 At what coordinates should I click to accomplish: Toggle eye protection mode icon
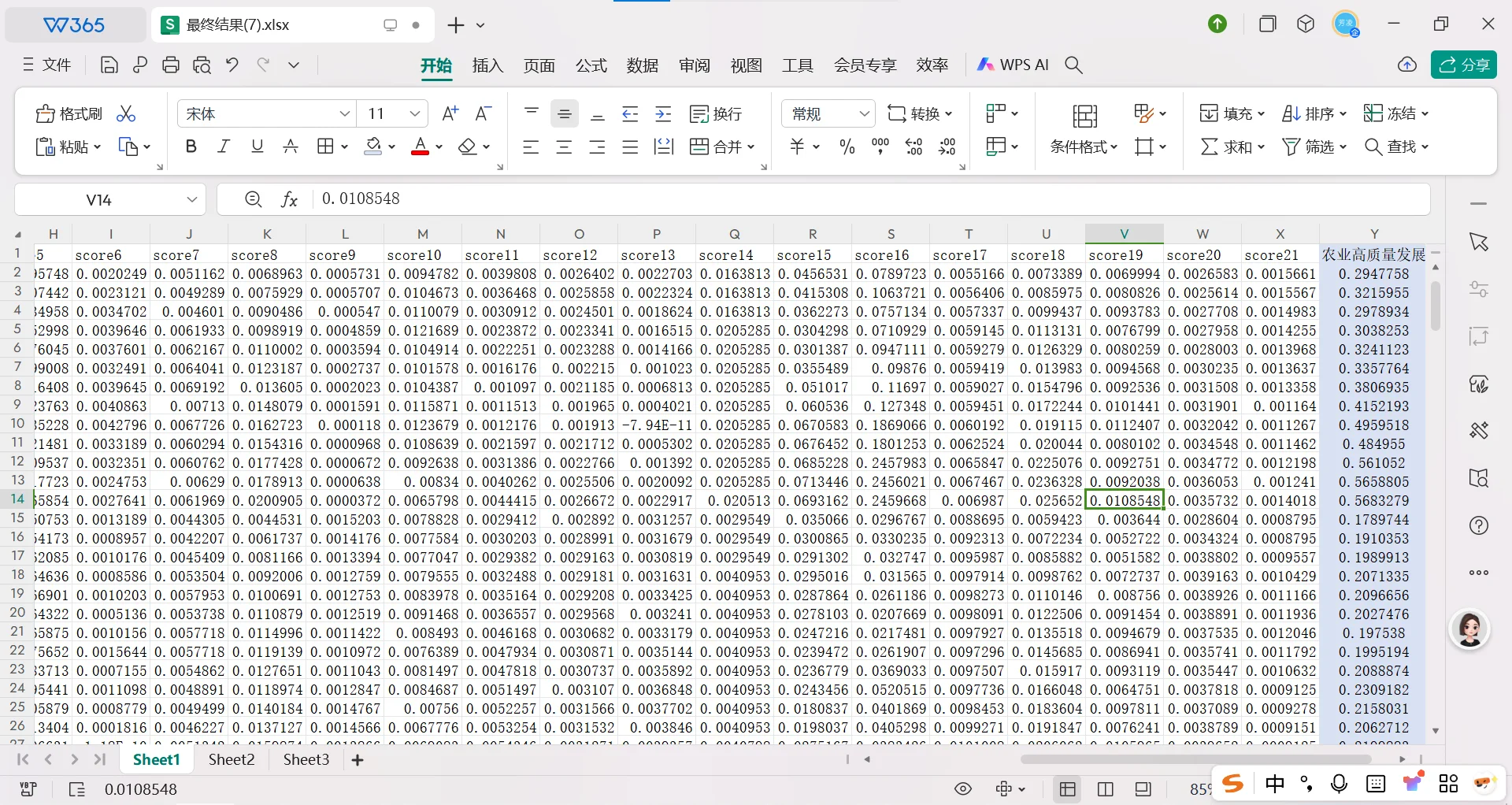[963, 789]
